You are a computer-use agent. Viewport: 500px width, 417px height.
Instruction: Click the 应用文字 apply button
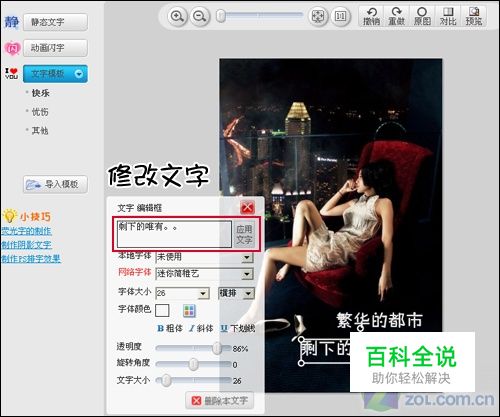click(244, 234)
